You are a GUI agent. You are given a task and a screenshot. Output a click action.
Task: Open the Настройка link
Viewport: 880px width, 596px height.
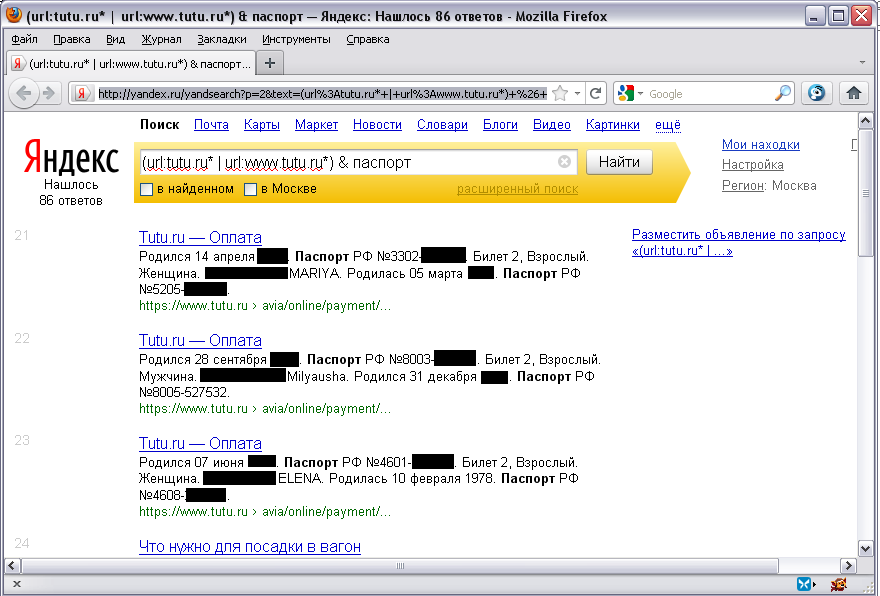[x=753, y=165]
